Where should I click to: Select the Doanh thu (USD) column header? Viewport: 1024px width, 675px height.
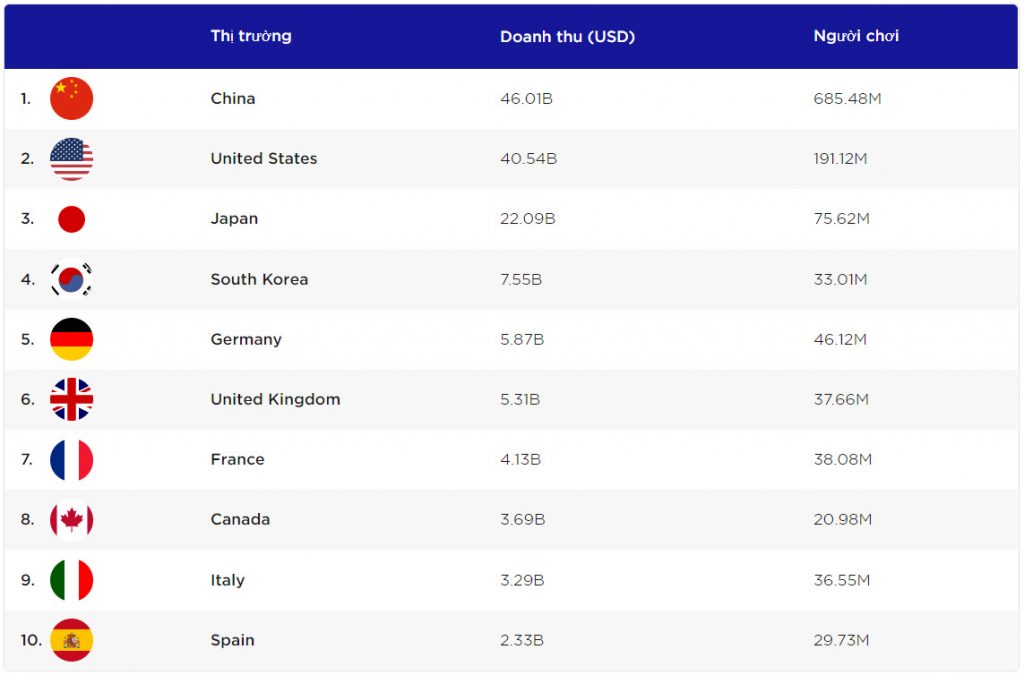click(x=567, y=36)
